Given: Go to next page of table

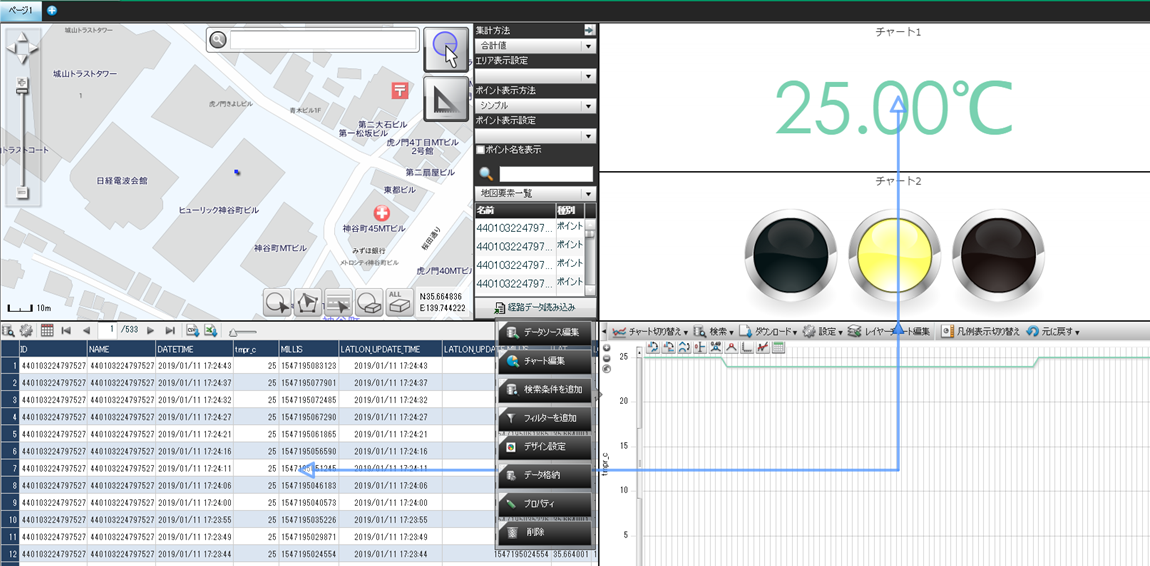Looking at the screenshot, I should pyautogui.click(x=151, y=331).
